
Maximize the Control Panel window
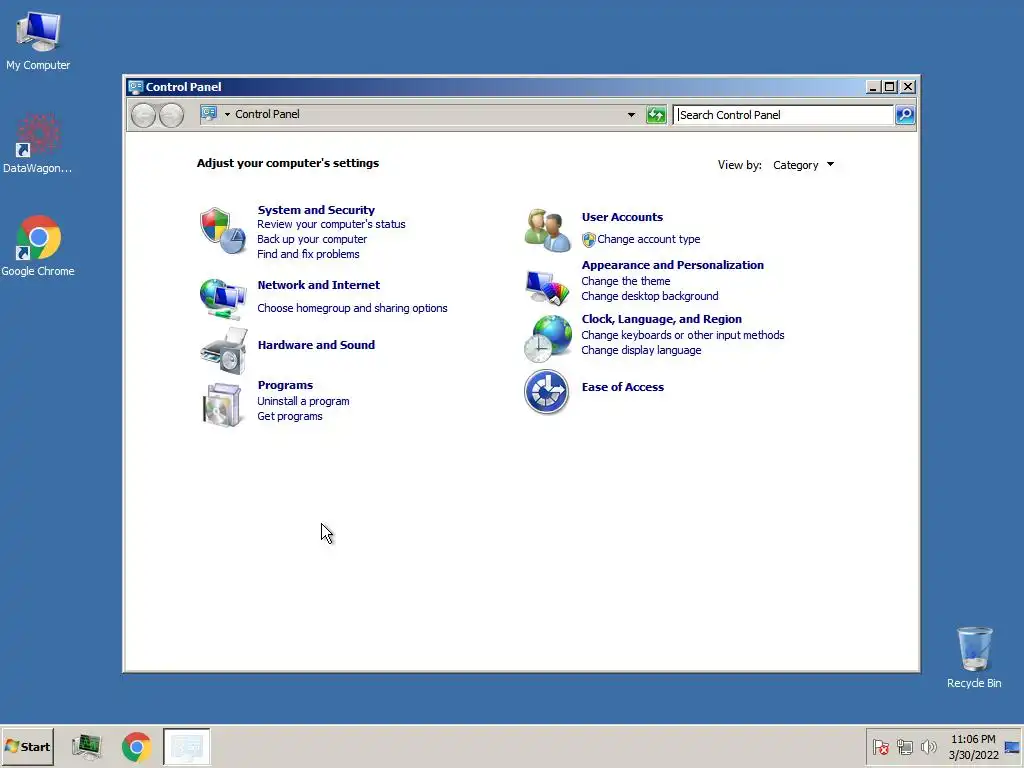(889, 87)
